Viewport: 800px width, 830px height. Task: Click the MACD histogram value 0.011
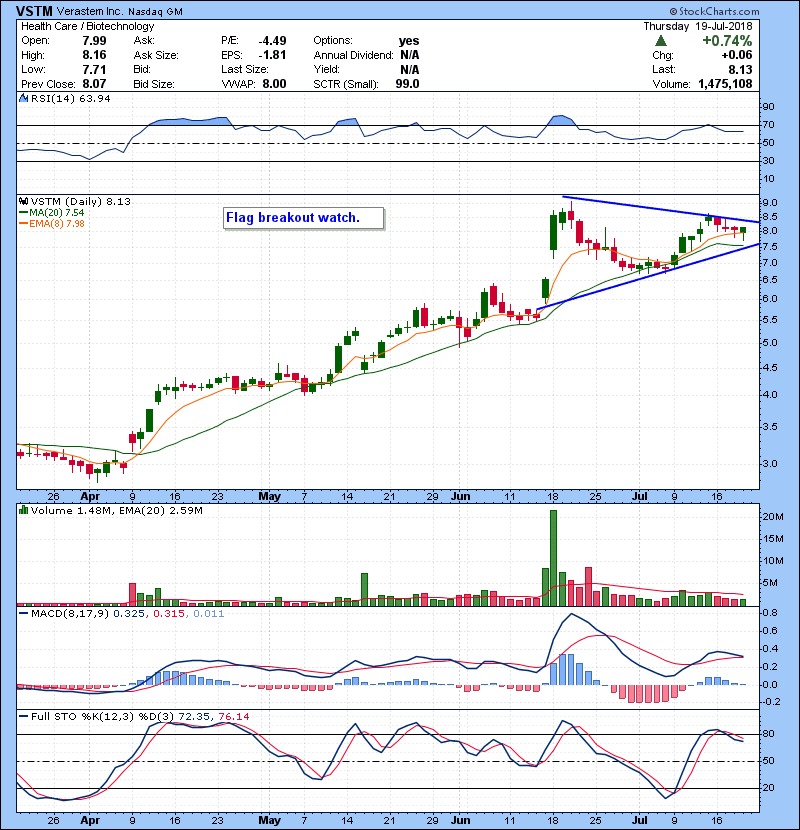coord(209,614)
